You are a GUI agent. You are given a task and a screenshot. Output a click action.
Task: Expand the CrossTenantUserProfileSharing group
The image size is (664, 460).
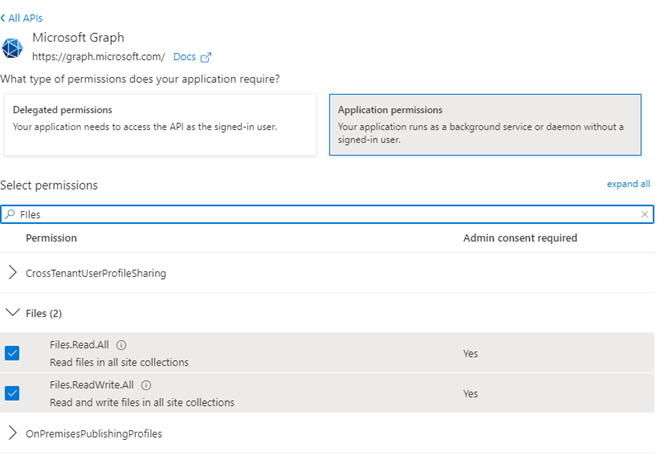(13, 273)
